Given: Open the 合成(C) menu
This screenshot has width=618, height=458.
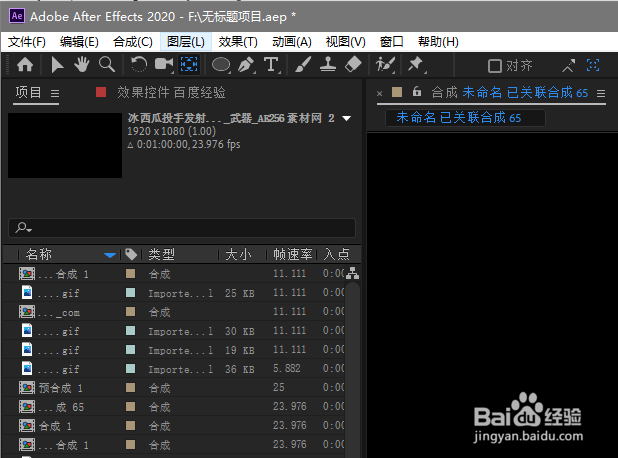Looking at the screenshot, I should [x=133, y=42].
